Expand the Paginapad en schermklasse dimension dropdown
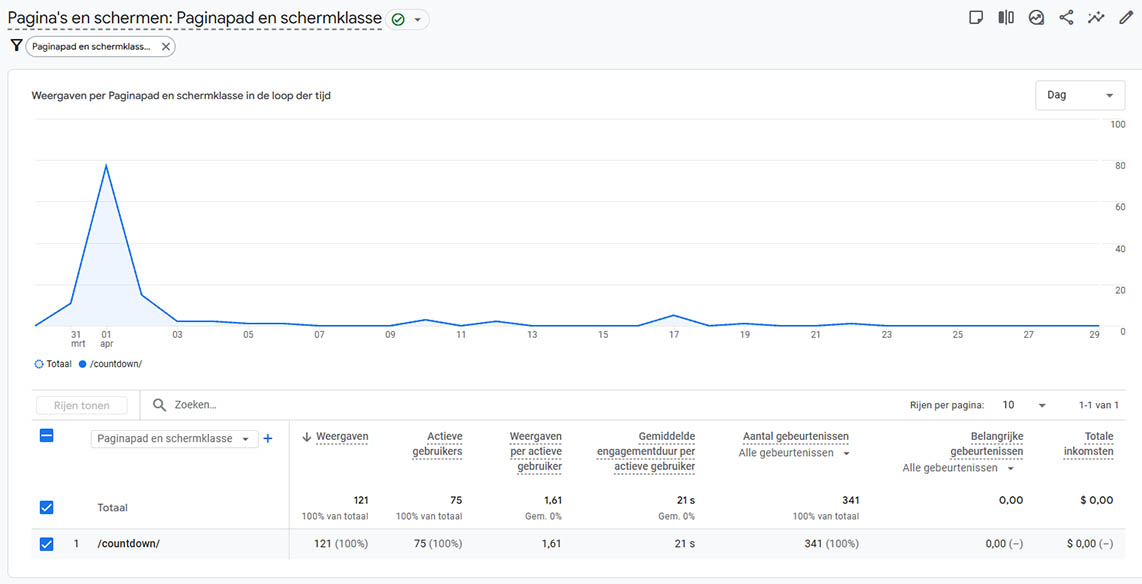 pyautogui.click(x=174, y=439)
